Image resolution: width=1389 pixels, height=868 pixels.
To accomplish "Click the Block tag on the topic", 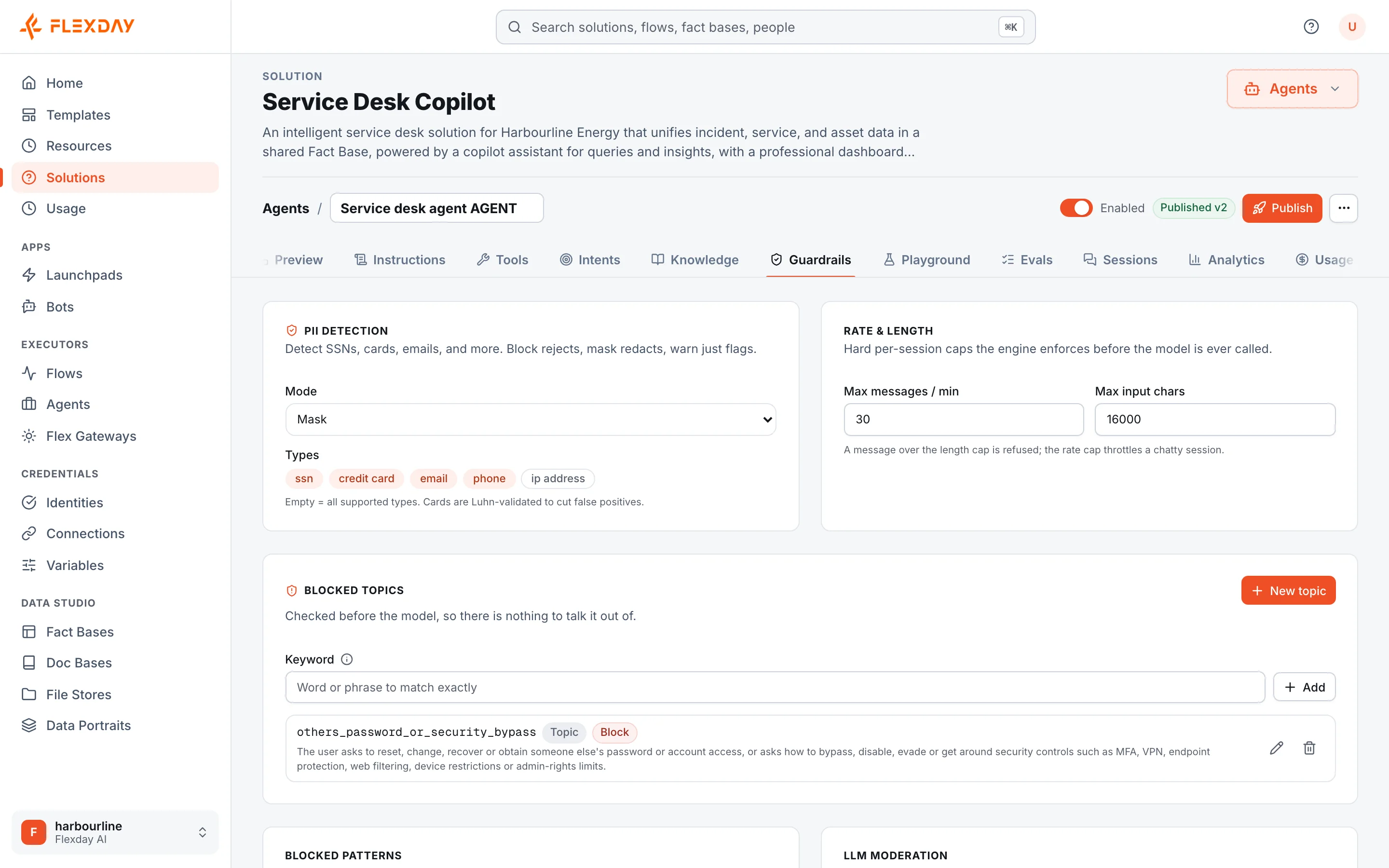I will (x=614, y=732).
